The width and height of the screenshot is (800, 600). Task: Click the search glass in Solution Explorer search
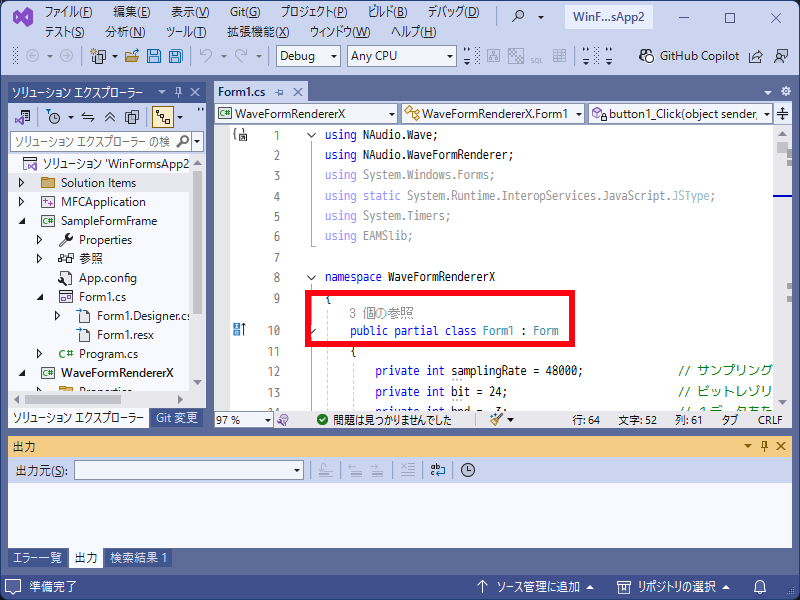pos(183,141)
